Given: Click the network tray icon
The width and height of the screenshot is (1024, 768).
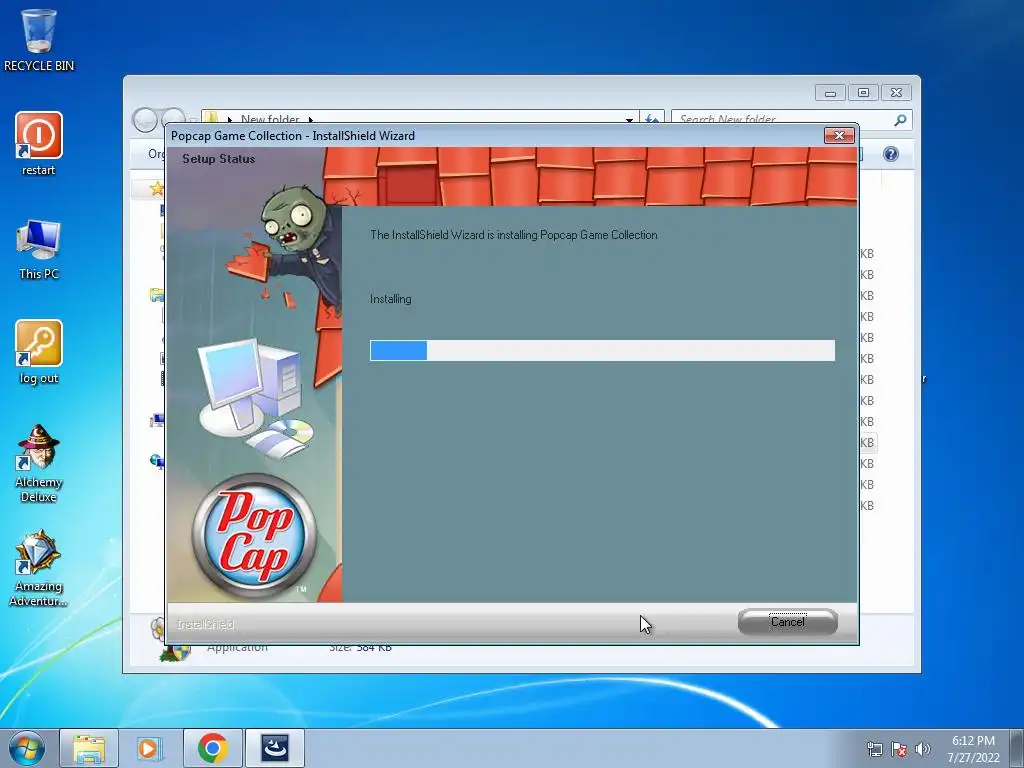Looking at the screenshot, I should (874, 749).
